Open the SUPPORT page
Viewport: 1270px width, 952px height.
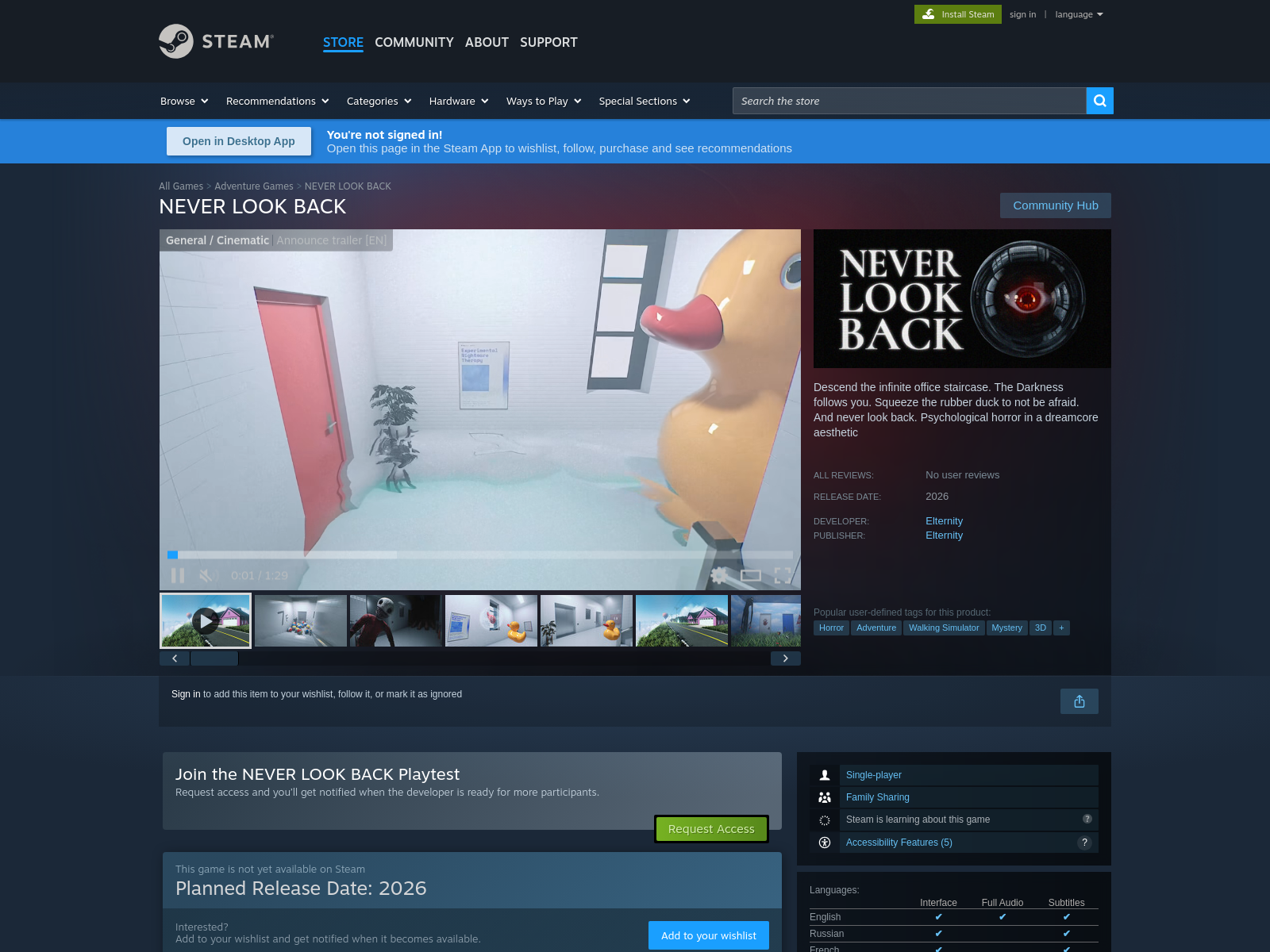[x=548, y=42]
